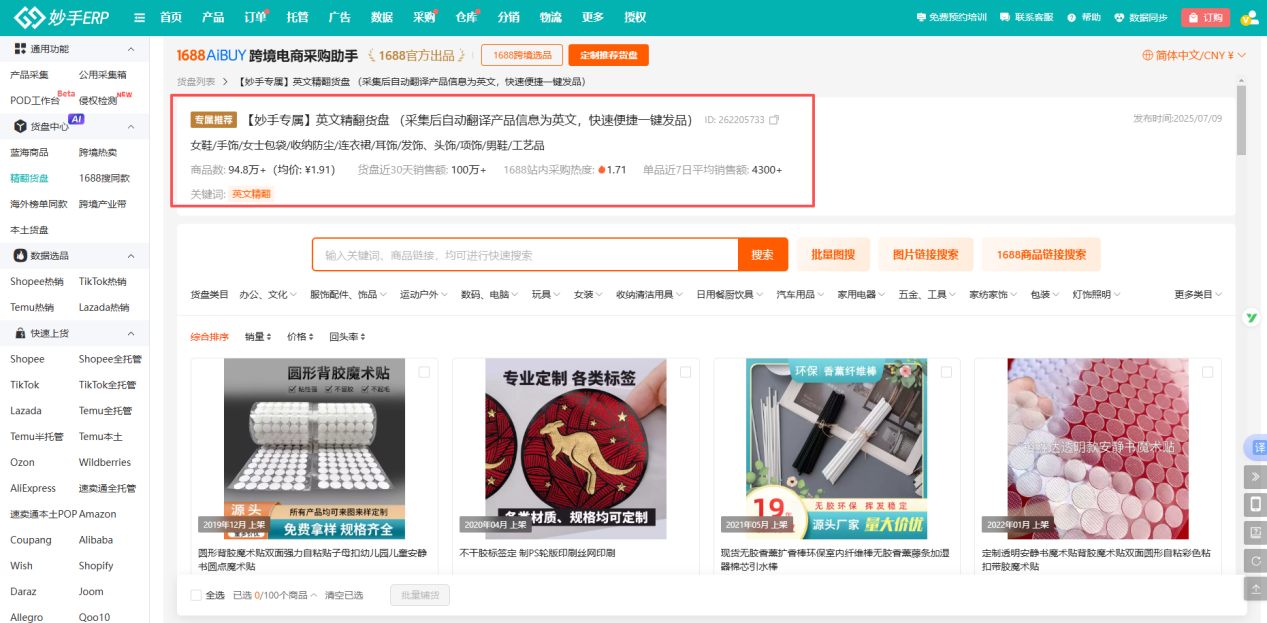1267x623 pixels.
Task: Check the 全选 select-all checkbox
Action: (x=196, y=594)
